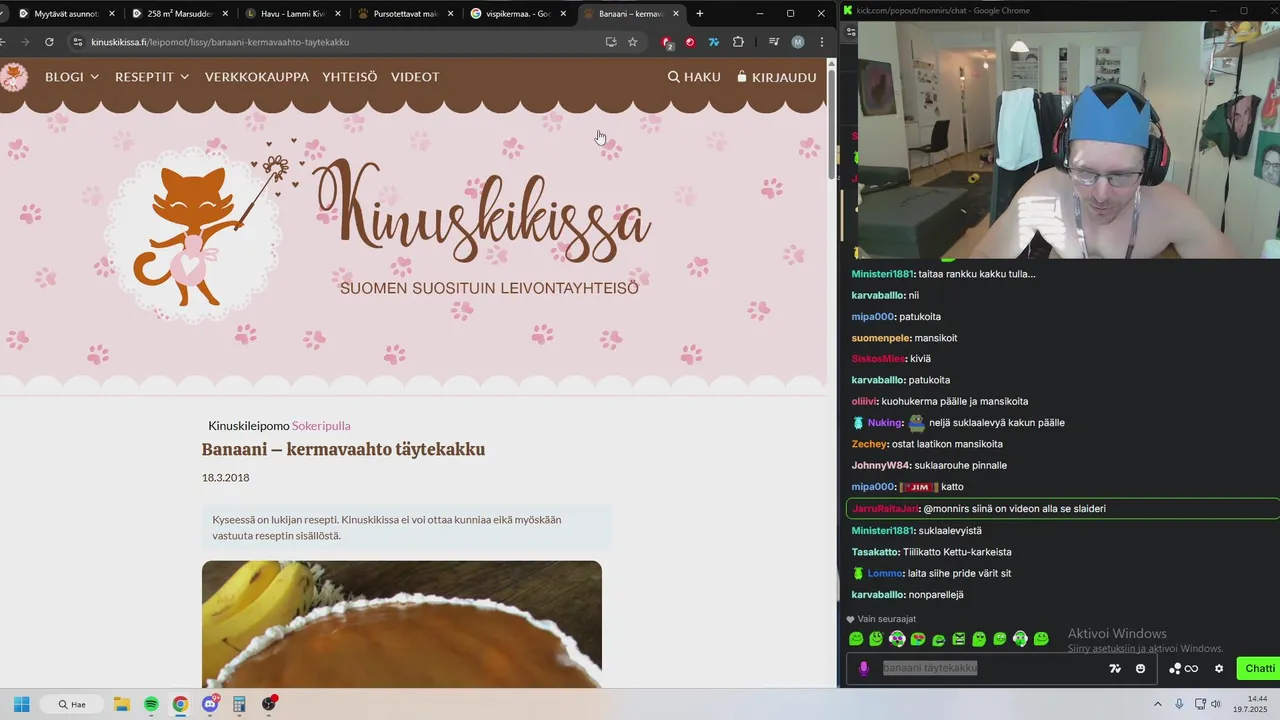This screenshot has height=720, width=1280.
Task: Open Windows Start menu
Action: coord(21,704)
